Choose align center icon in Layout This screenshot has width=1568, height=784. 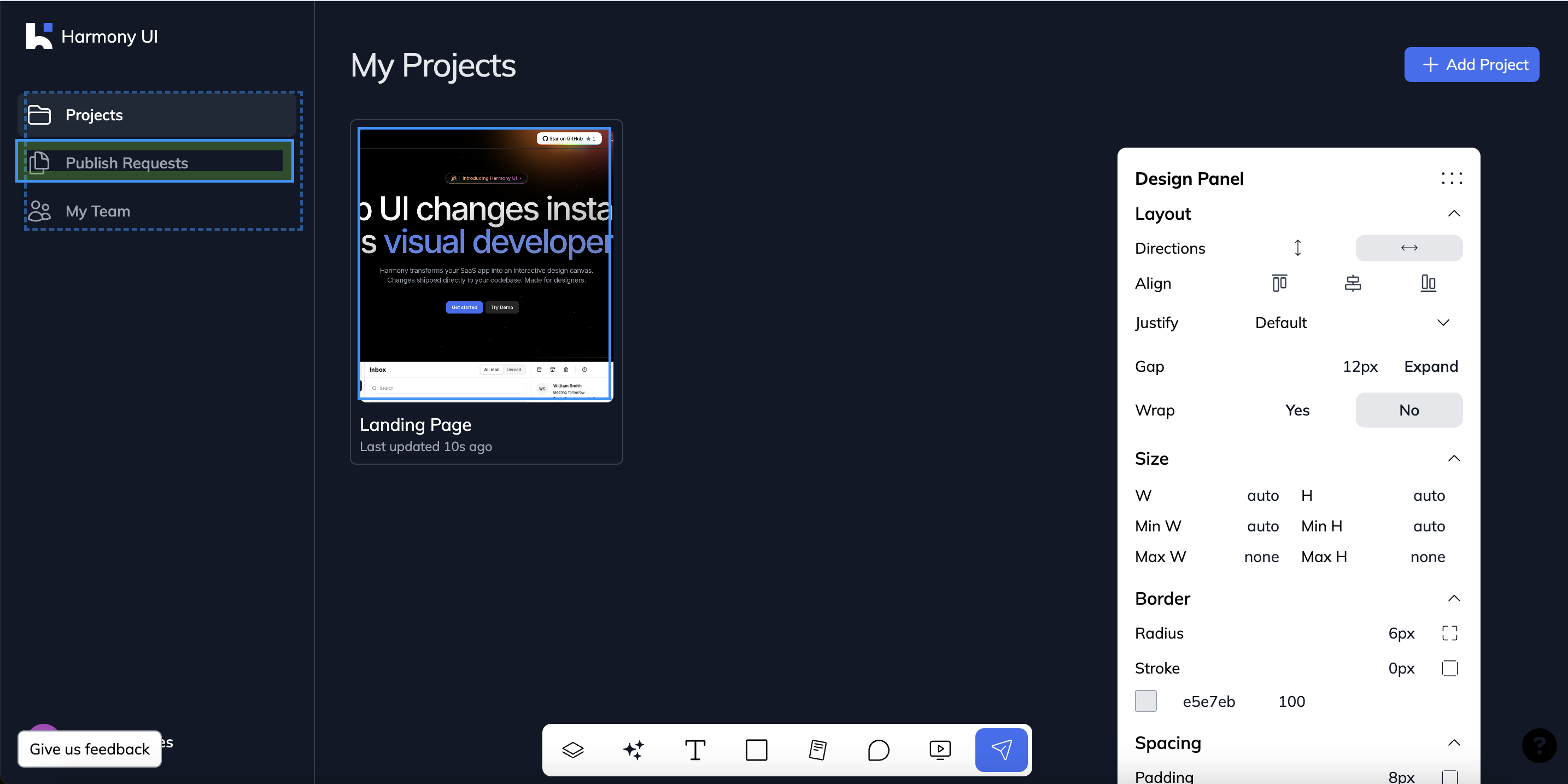point(1353,283)
